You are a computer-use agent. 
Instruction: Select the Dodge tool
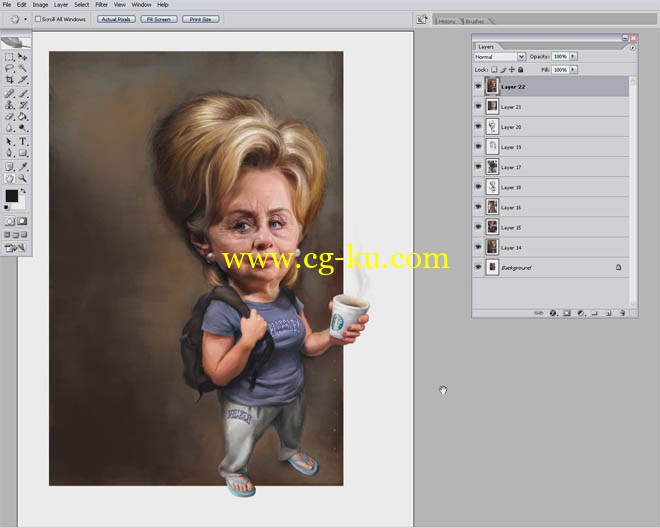point(23,128)
